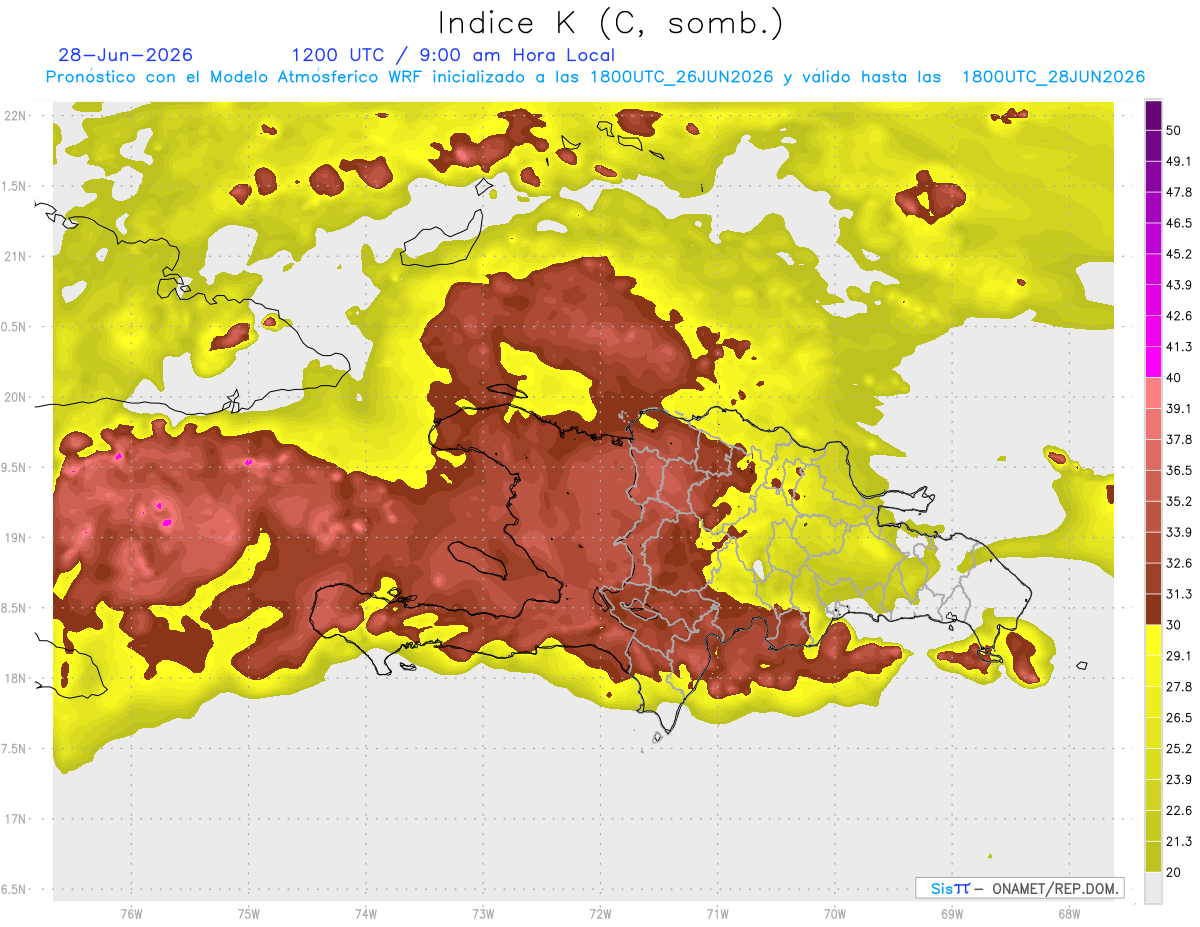Click the 68W longitude label
Viewport: 1200px width, 927px height.
coord(1068,913)
